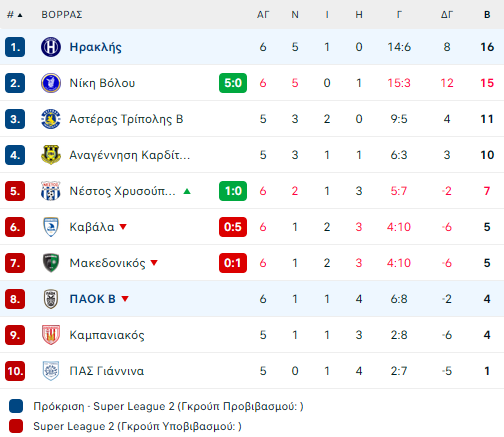Viewport: 504px width, 437px height.
Task: Sort by the ΔΓ goal difference header
Action: pos(447,15)
